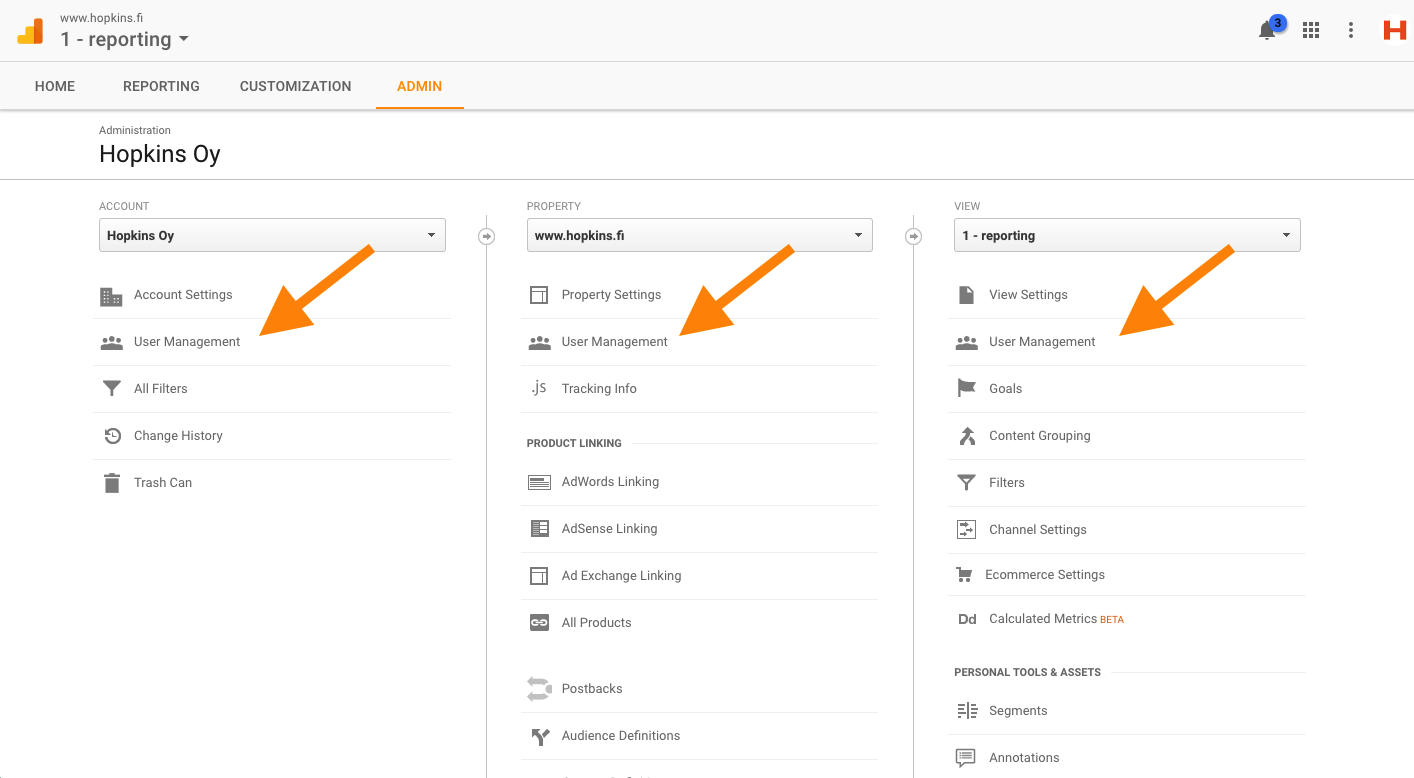Open Account Settings link
This screenshot has width=1414, height=778.
coord(183,295)
